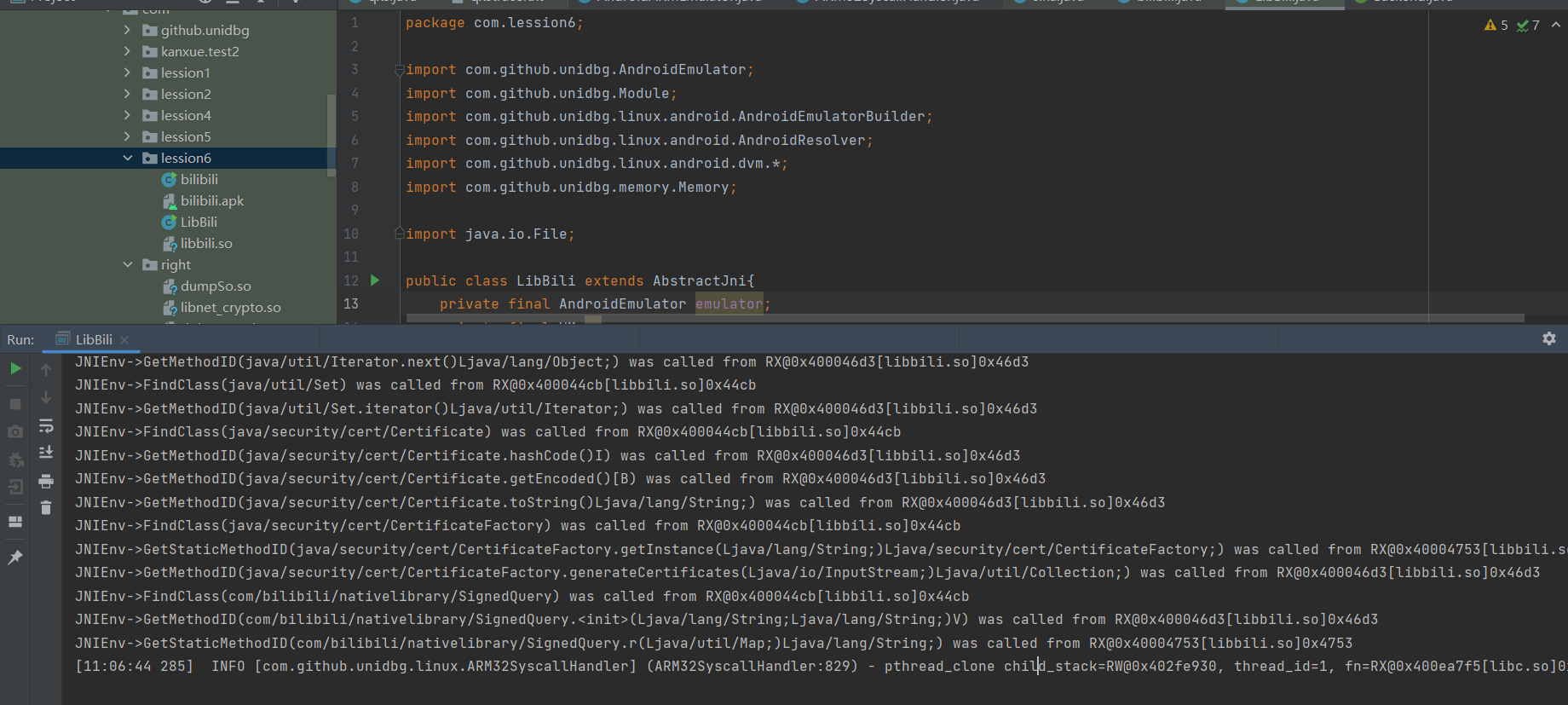Click the bilibili class icon
1568x705 pixels.
pyautogui.click(x=169, y=179)
